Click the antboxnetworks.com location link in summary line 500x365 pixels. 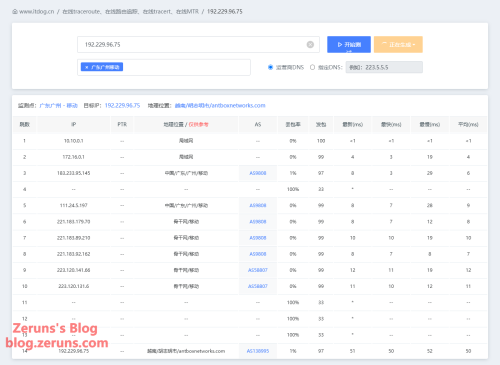click(220, 106)
